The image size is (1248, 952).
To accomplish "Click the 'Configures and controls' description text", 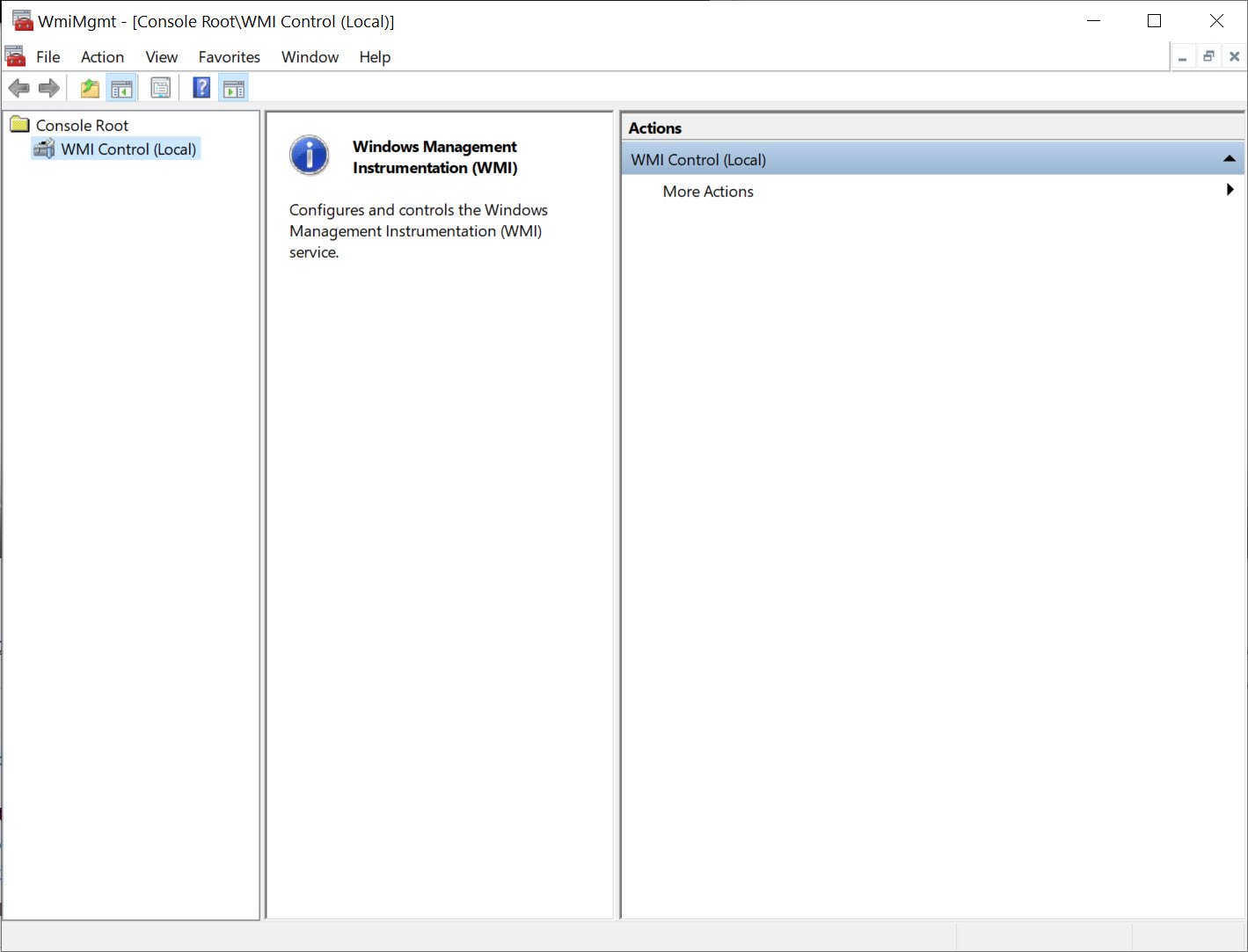I will pyautogui.click(x=419, y=231).
